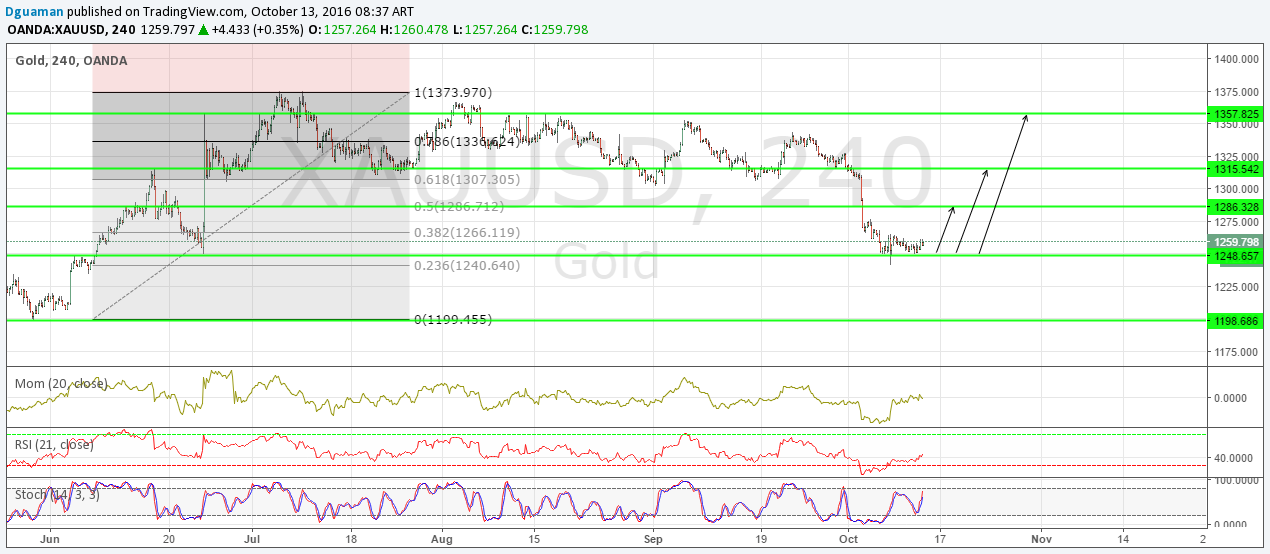This screenshot has width=1270, height=554.
Task: Select the low value L:1257.264
Action: pyautogui.click(x=484, y=30)
